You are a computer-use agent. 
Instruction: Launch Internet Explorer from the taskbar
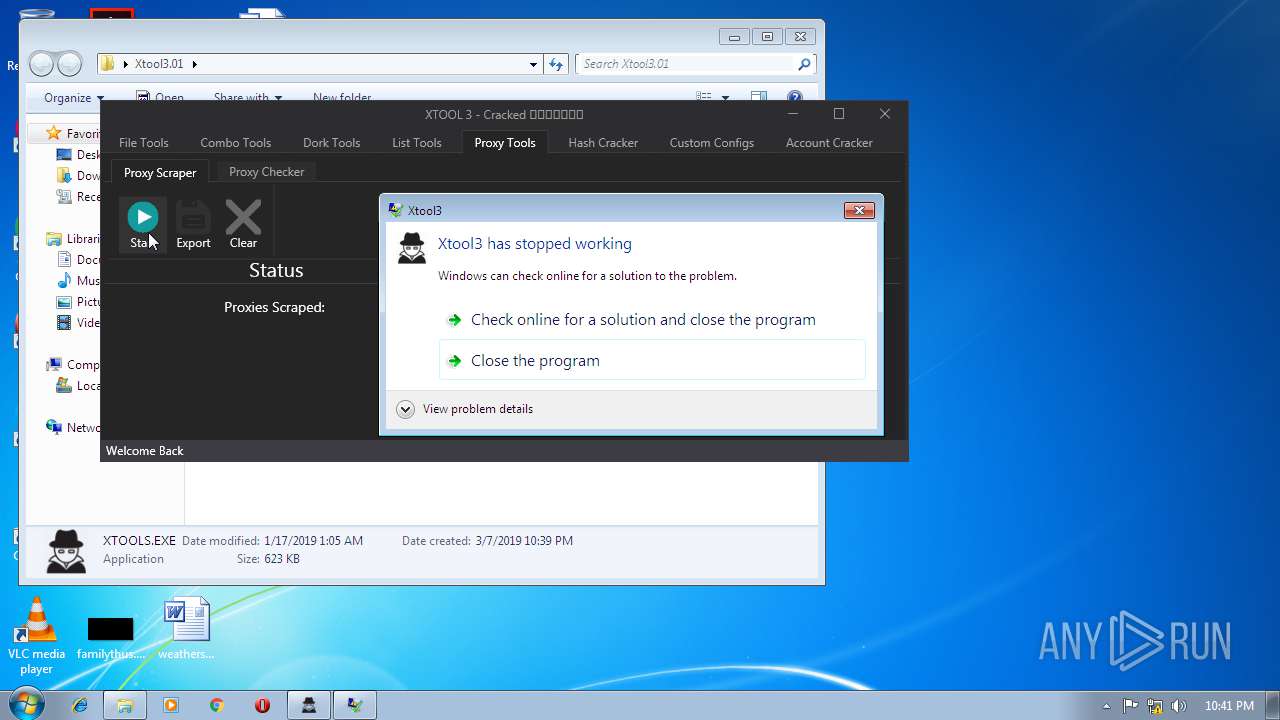81,705
